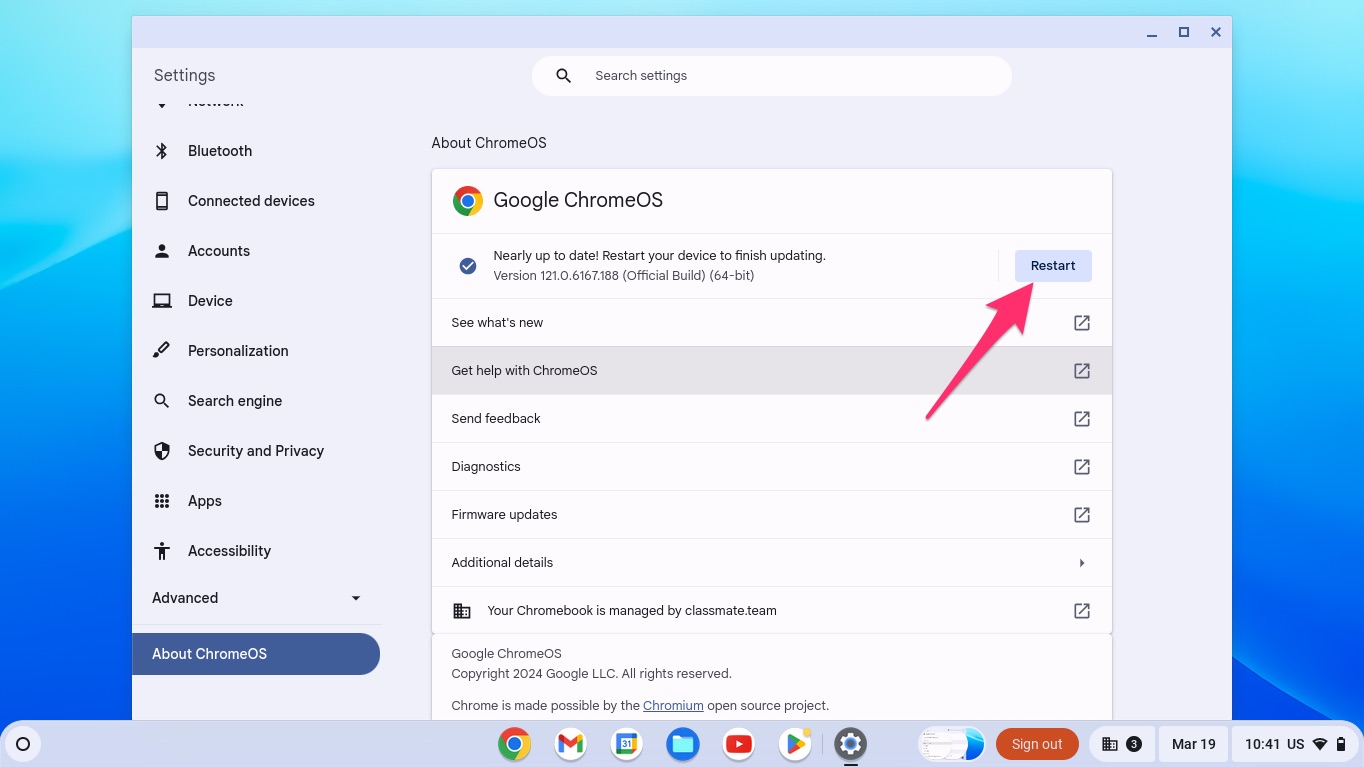Open the Files app from the shelf
This screenshot has width=1364, height=767.
(x=682, y=744)
